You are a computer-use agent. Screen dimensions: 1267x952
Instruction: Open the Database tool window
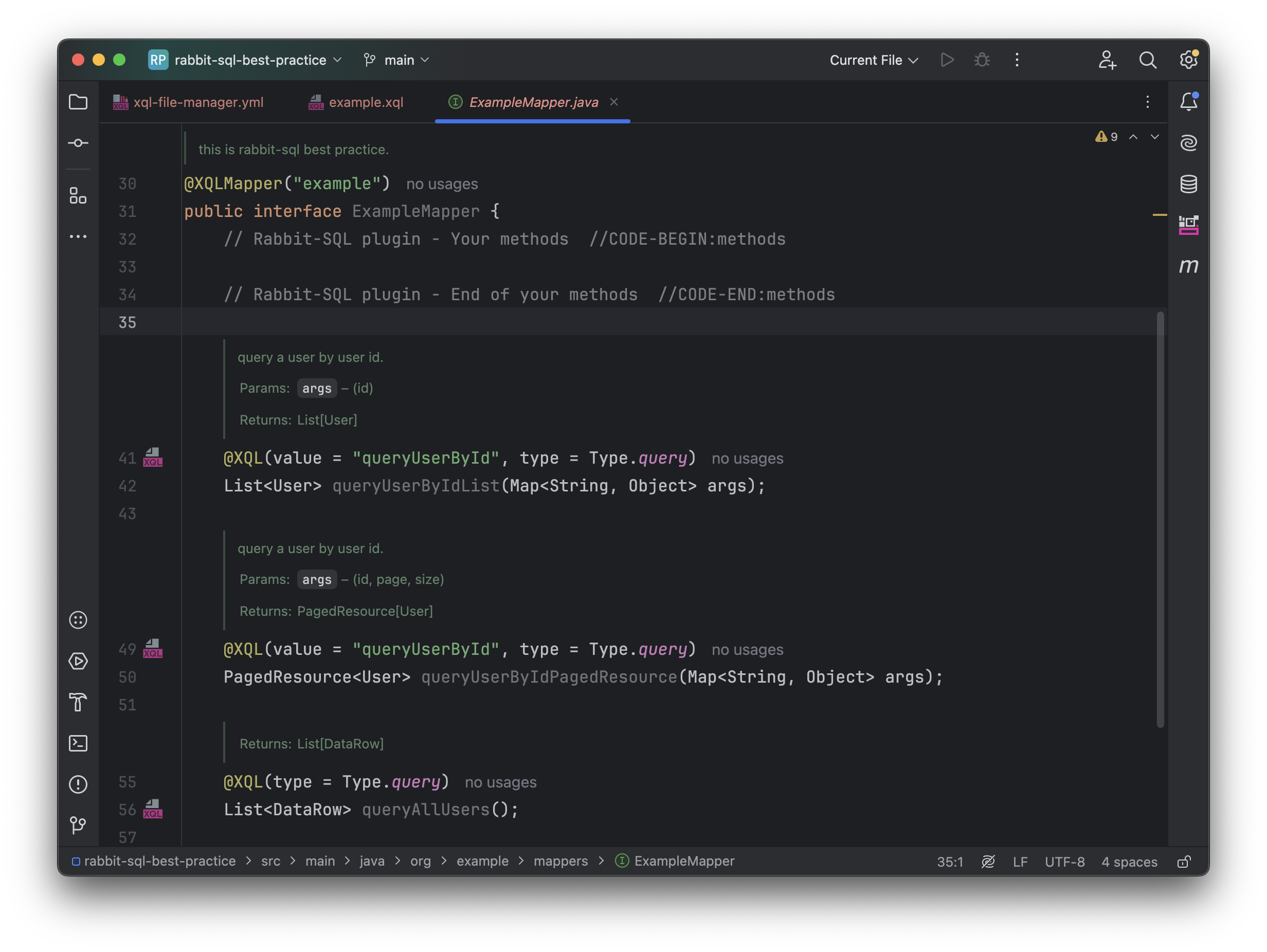point(1188,184)
